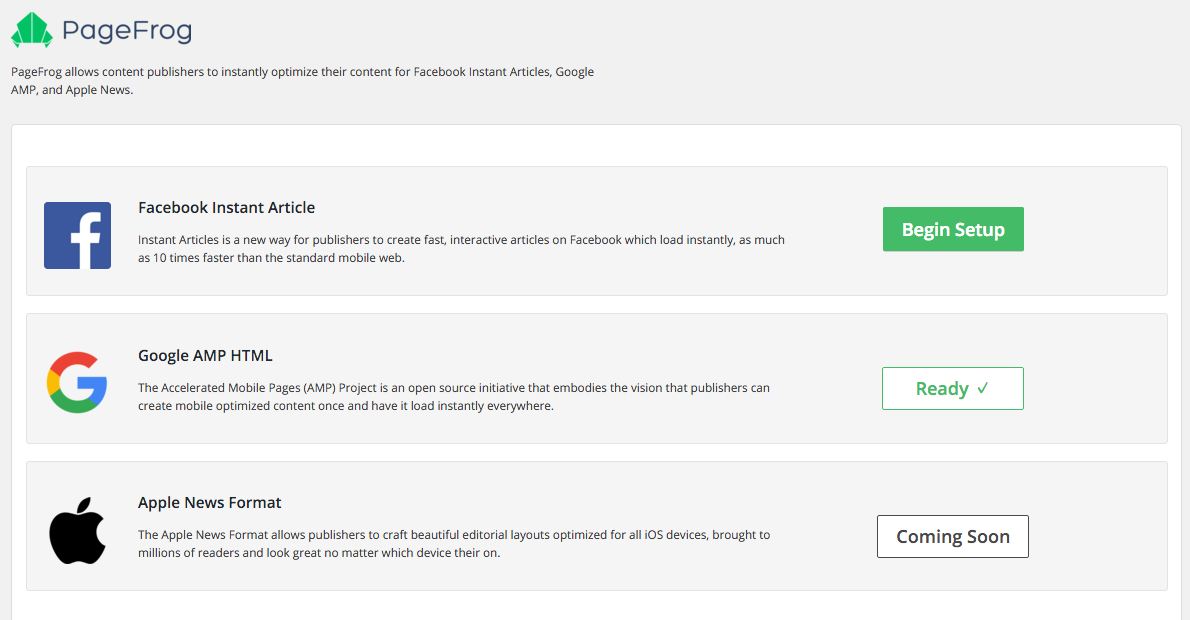Click the Coming Soon button for Apple News

pos(953,537)
